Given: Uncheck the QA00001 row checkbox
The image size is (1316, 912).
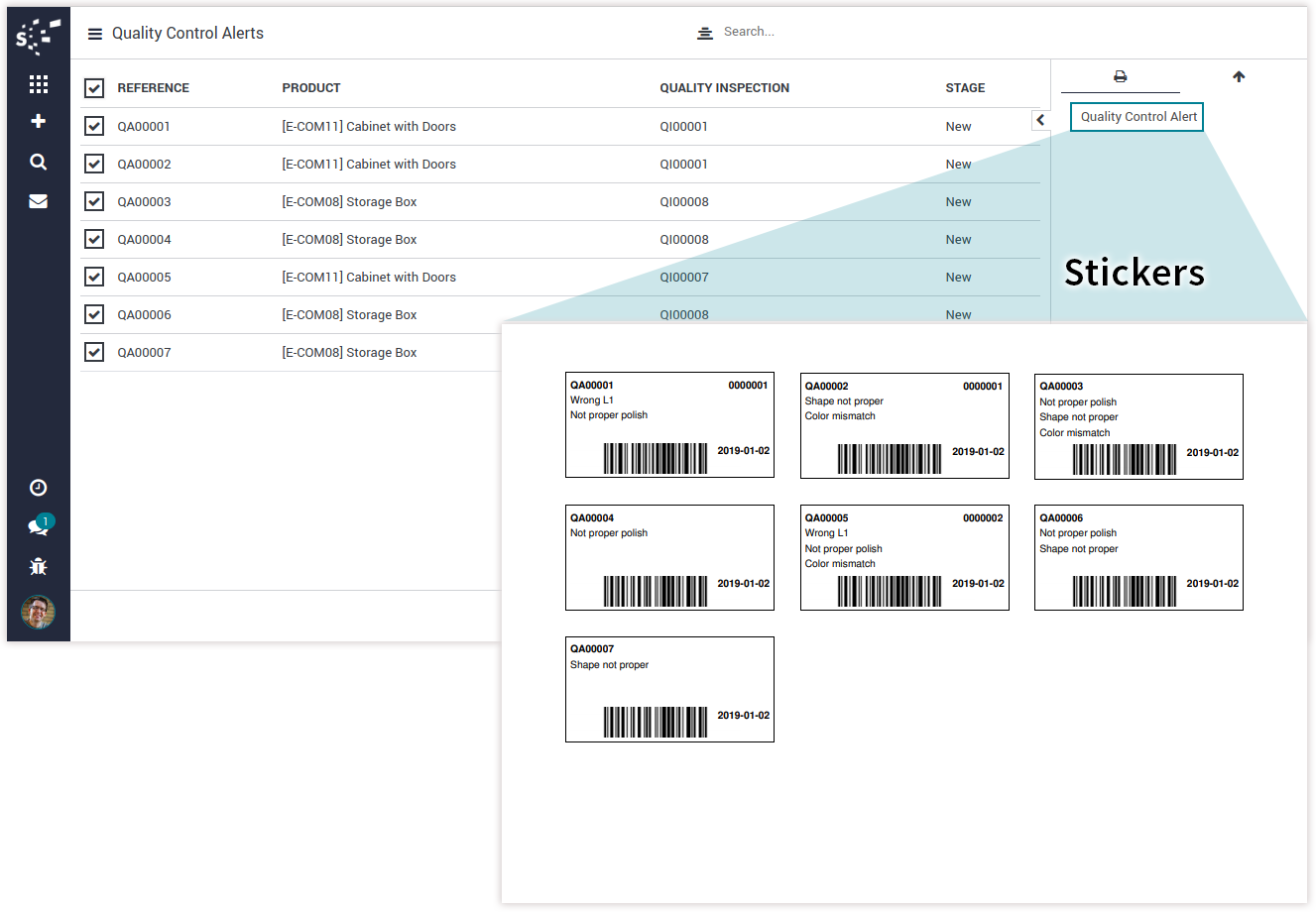Looking at the screenshot, I should pos(94,126).
